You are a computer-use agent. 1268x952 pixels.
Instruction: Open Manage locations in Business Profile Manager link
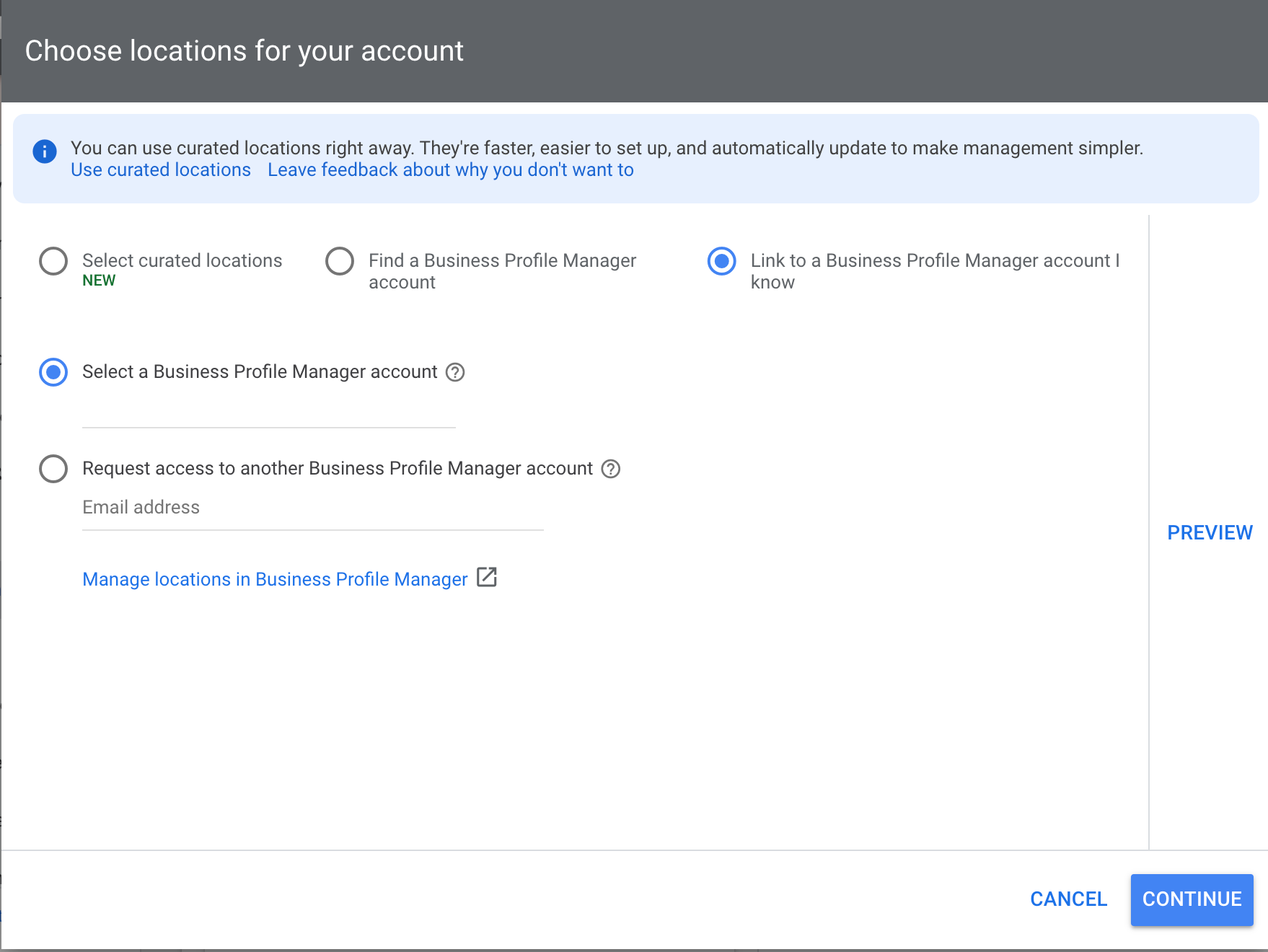tap(275, 579)
